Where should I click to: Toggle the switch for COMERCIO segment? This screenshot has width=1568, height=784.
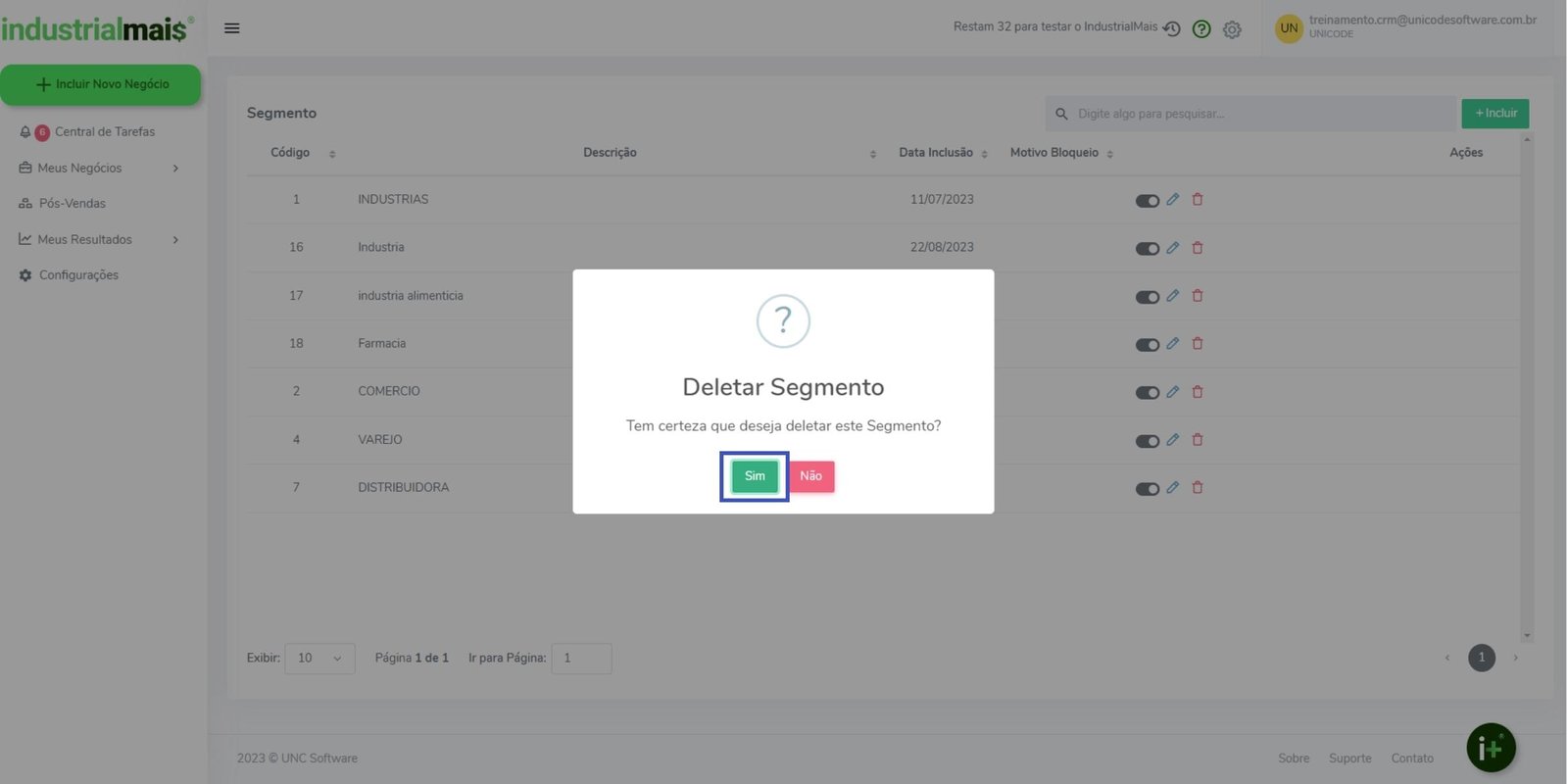pyautogui.click(x=1147, y=393)
